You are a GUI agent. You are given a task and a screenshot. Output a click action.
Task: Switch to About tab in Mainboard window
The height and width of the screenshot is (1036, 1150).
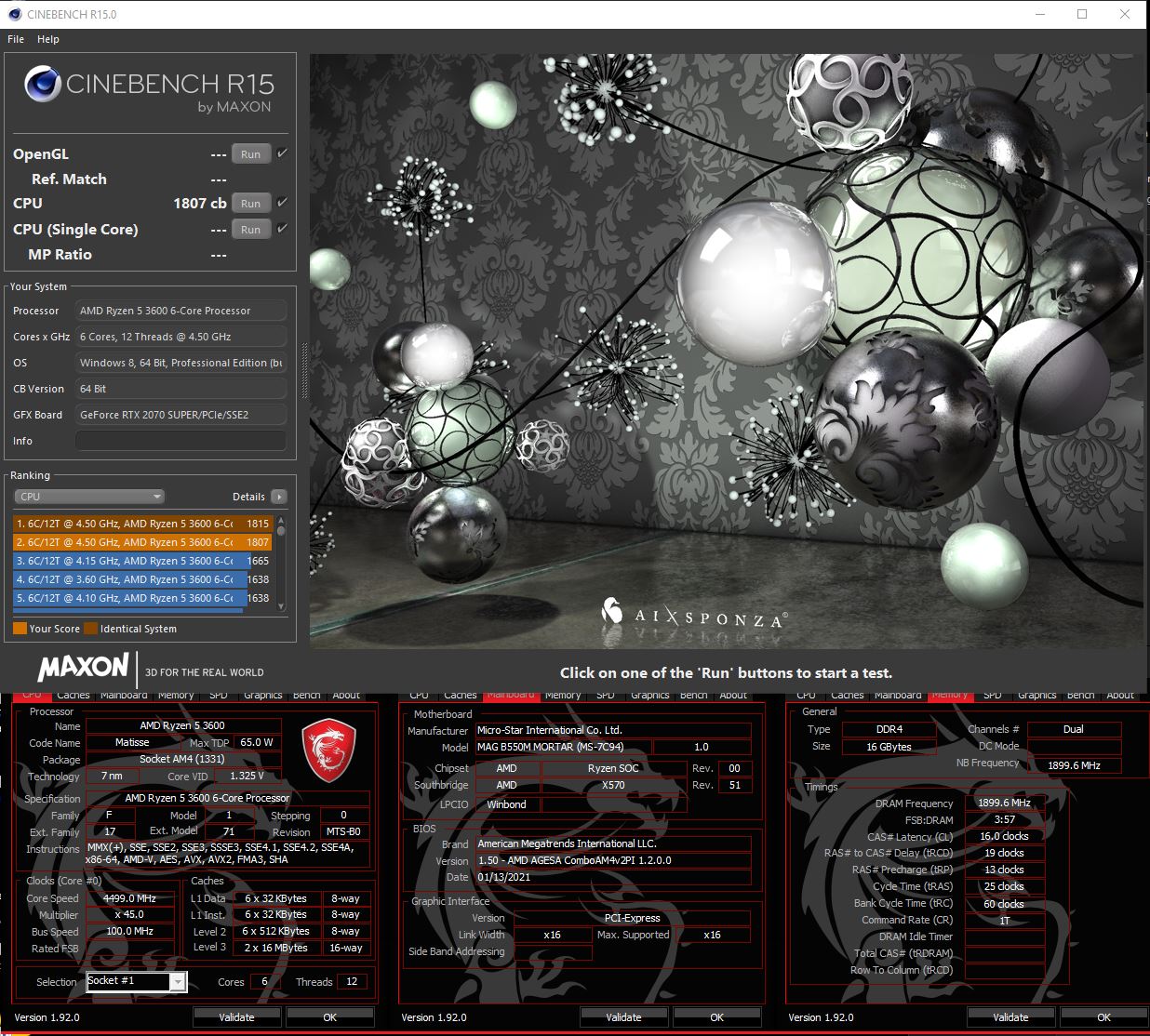(x=733, y=696)
